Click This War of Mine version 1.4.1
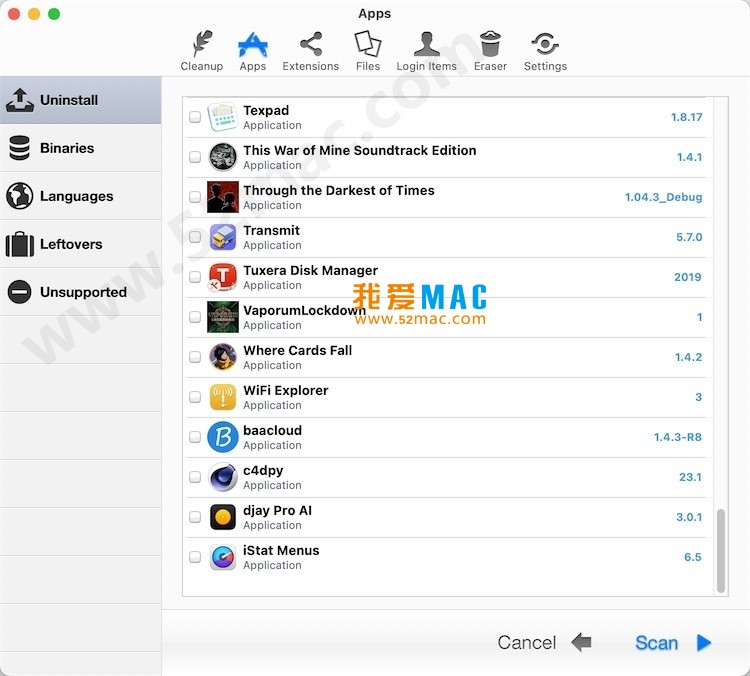 pos(689,157)
